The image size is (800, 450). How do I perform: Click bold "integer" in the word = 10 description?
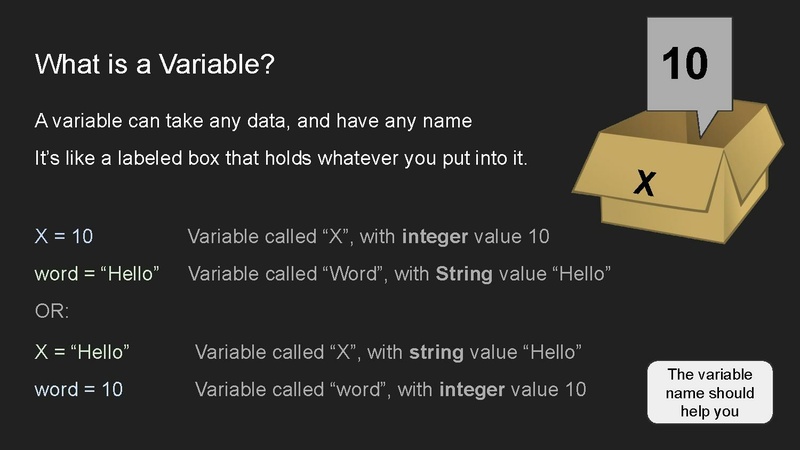[x=467, y=389]
